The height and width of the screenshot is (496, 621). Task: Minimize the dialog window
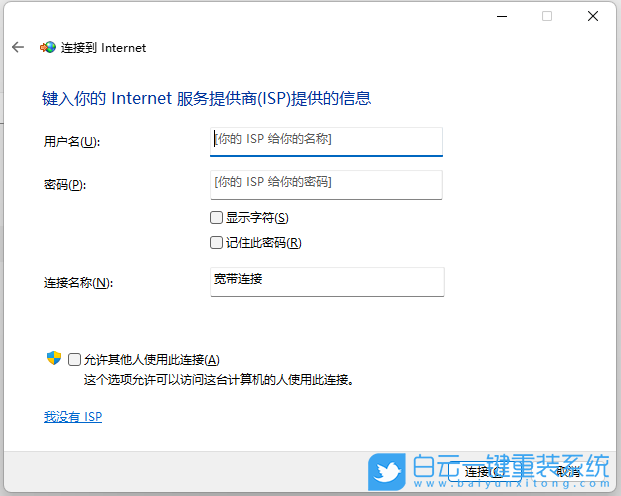502,16
